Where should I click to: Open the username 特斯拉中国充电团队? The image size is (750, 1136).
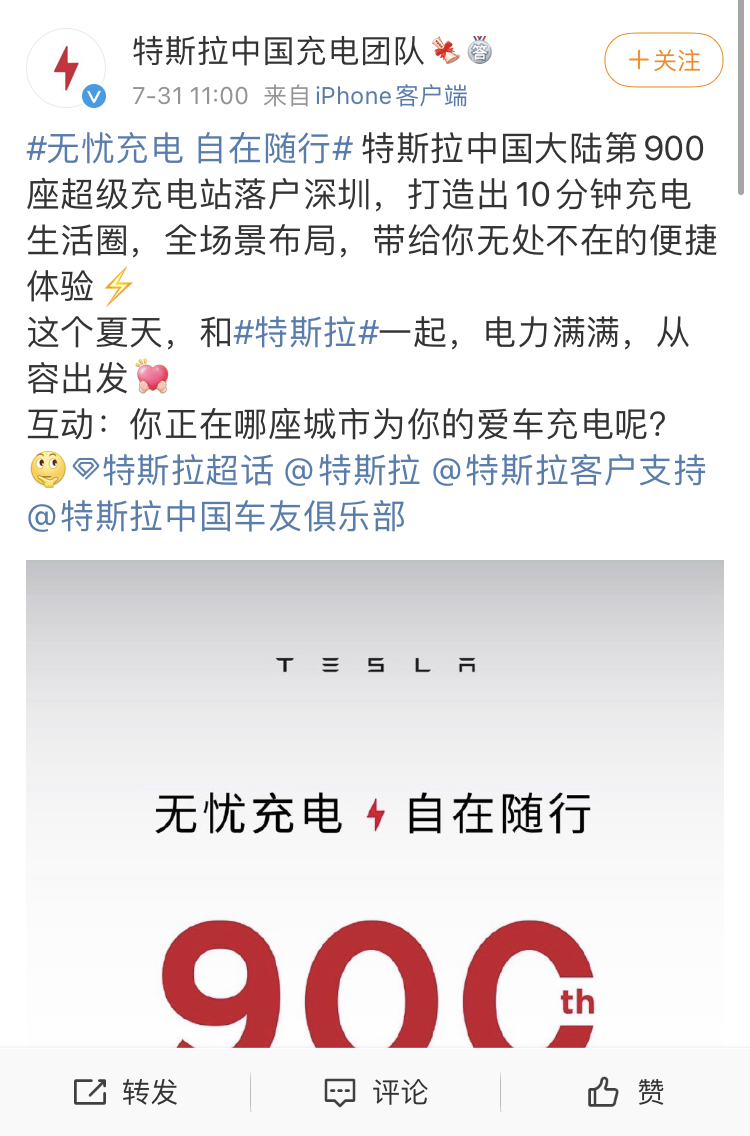click(x=279, y=51)
